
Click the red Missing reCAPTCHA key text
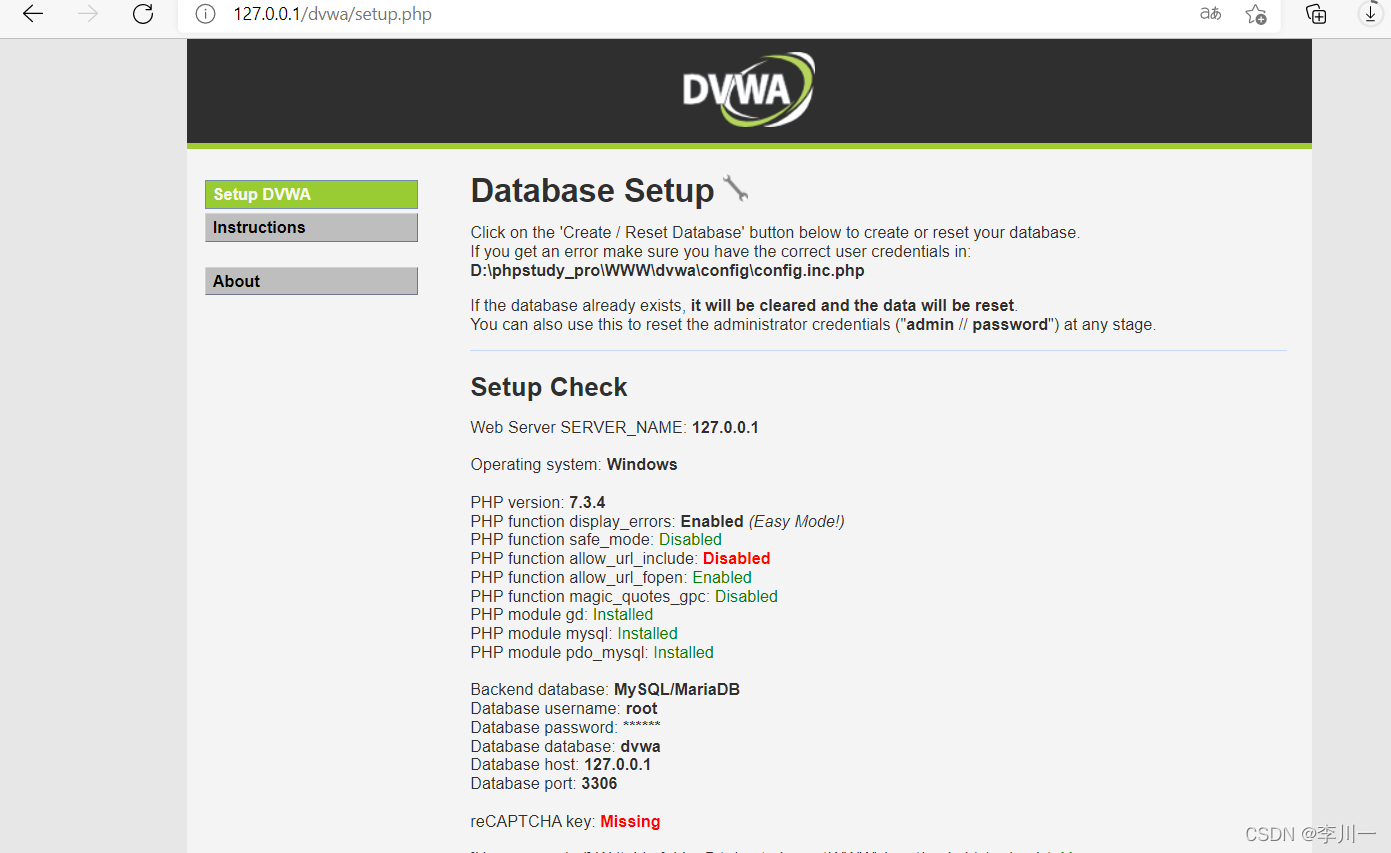630,821
